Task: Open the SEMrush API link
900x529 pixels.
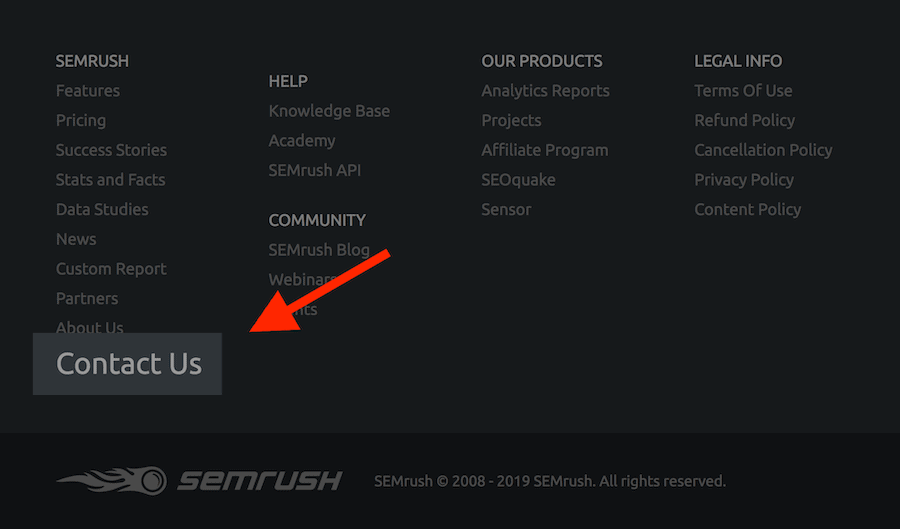Action: tap(315, 170)
